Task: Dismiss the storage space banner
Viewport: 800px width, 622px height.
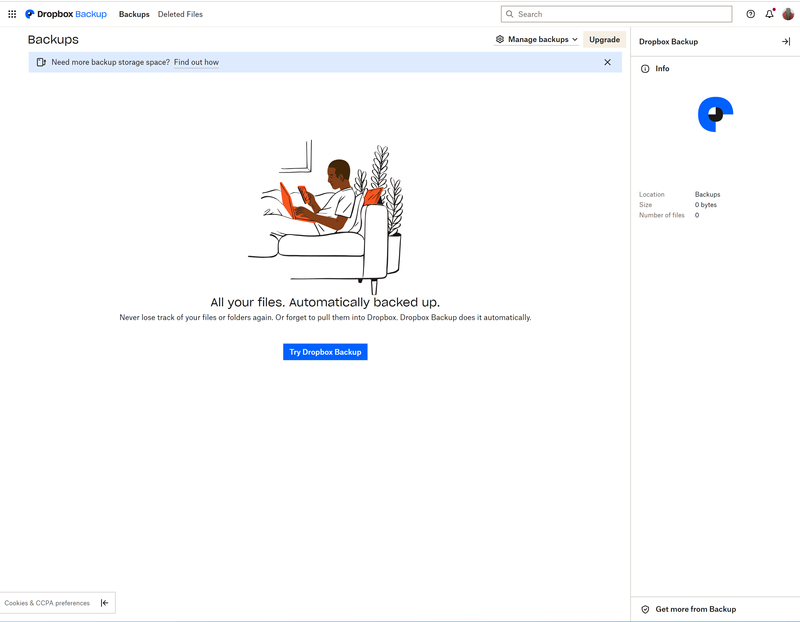Action: [x=607, y=62]
